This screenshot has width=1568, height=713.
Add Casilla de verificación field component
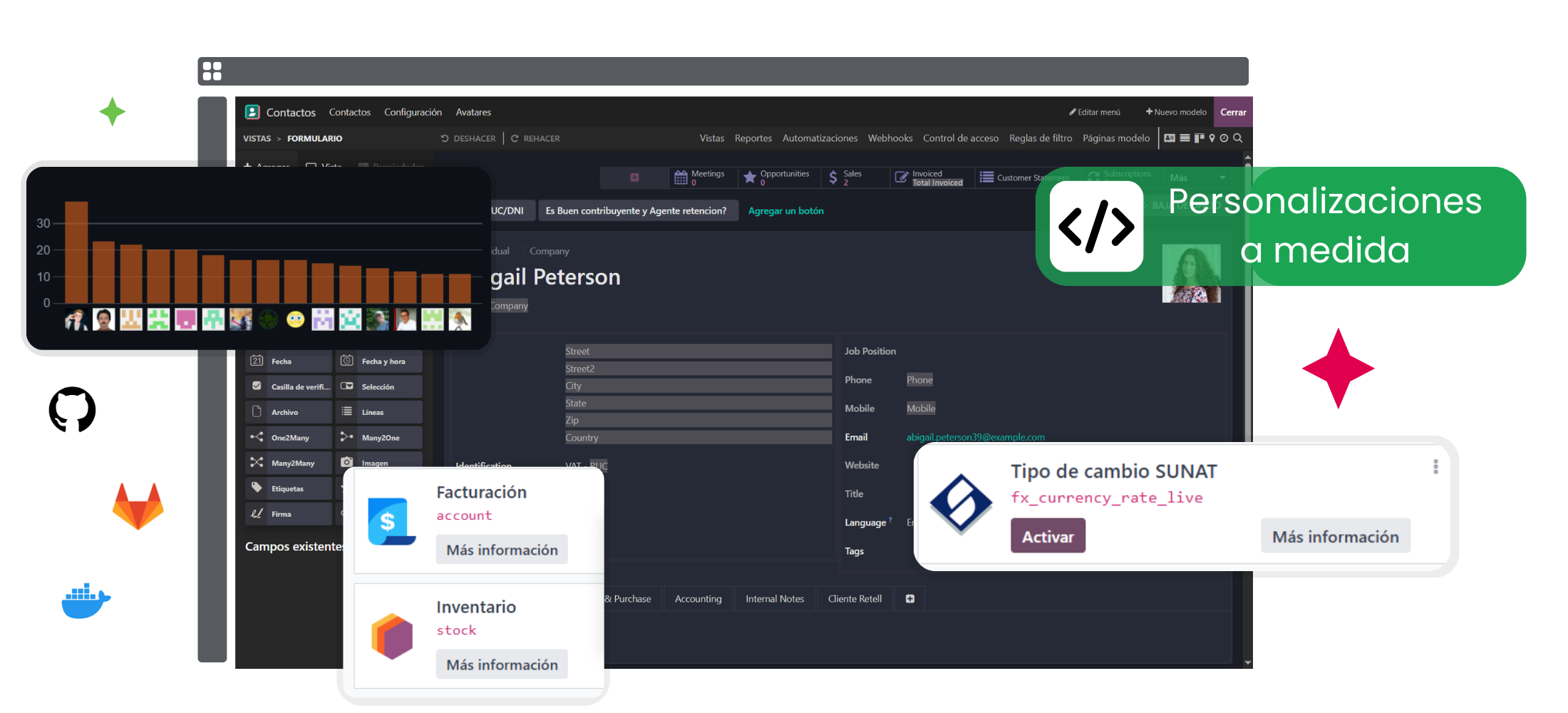point(289,386)
